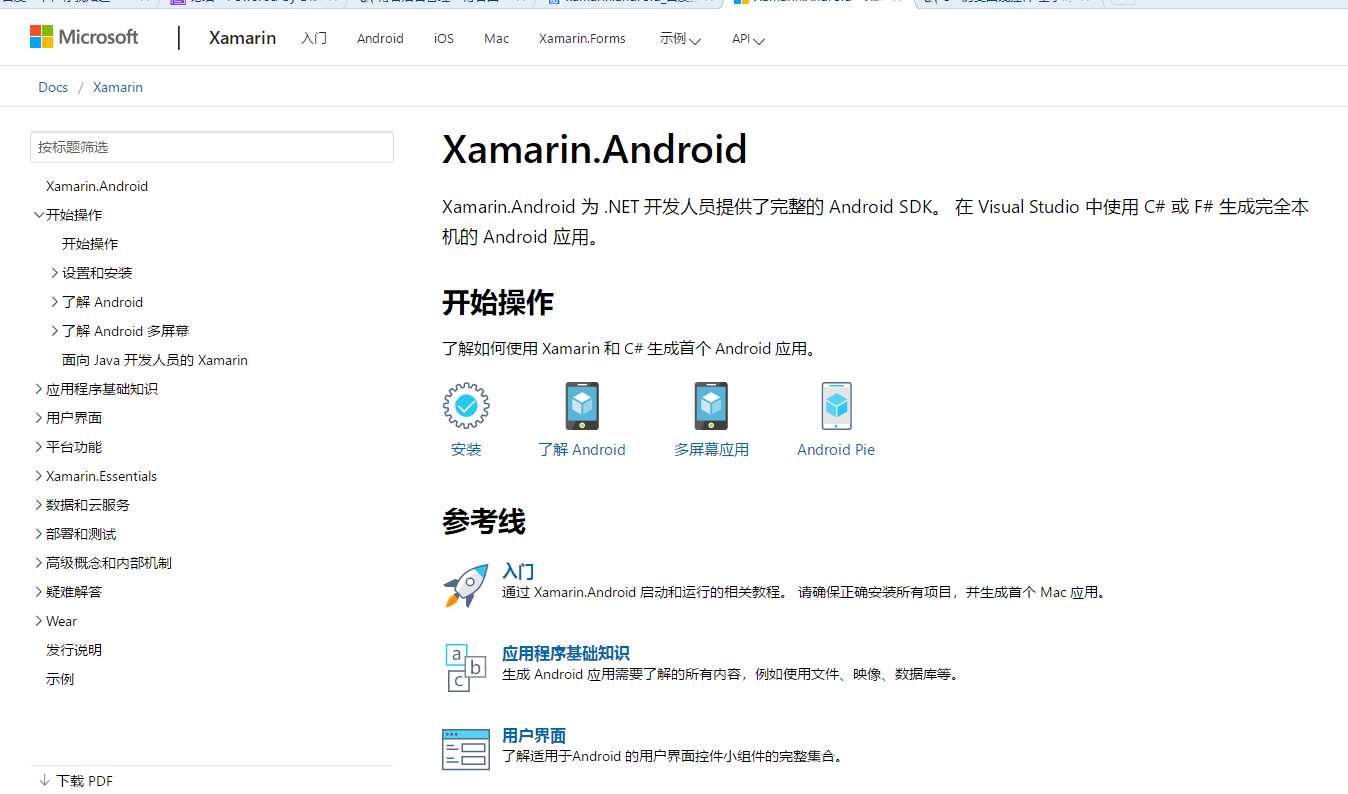Open the 多屏幕应用 link

click(711, 450)
